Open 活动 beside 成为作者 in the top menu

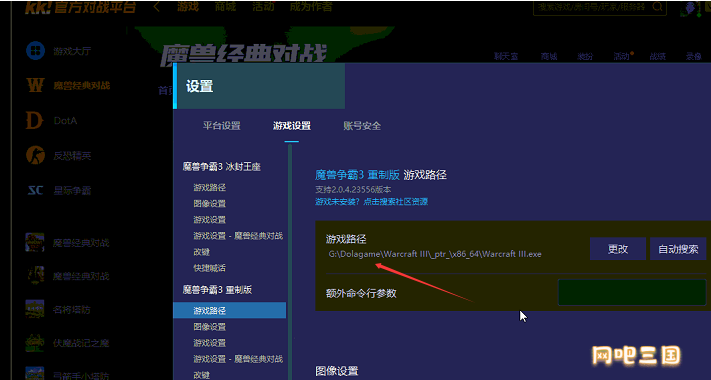pos(263,7)
